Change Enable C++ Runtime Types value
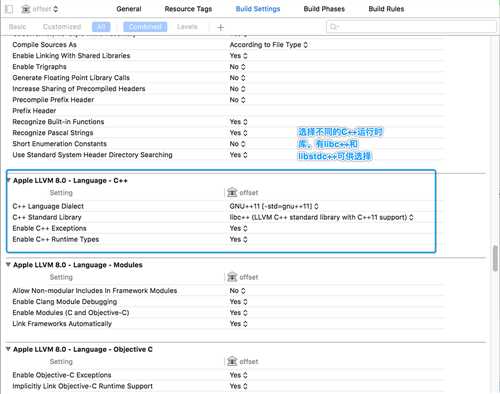This screenshot has height=394, width=500. pos(238,239)
